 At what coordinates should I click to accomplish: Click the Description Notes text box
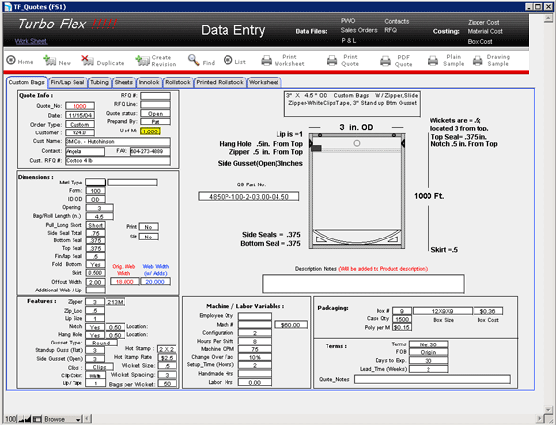363,284
